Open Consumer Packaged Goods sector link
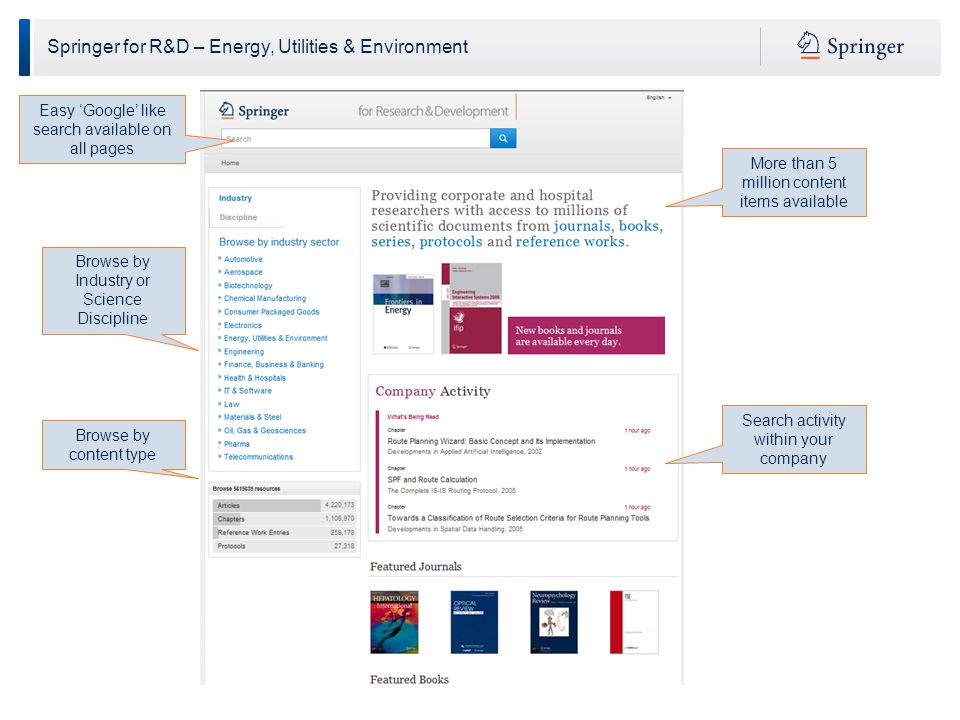The width and height of the screenshot is (960, 720). [271, 312]
